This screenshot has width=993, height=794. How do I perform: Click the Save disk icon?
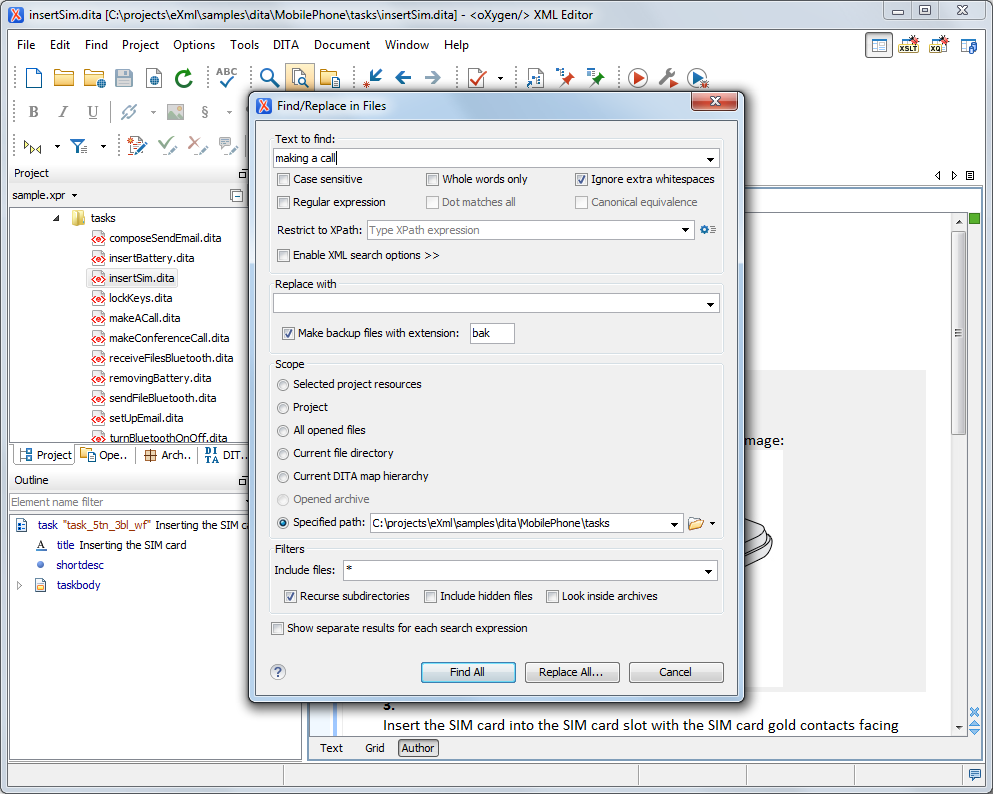point(124,78)
